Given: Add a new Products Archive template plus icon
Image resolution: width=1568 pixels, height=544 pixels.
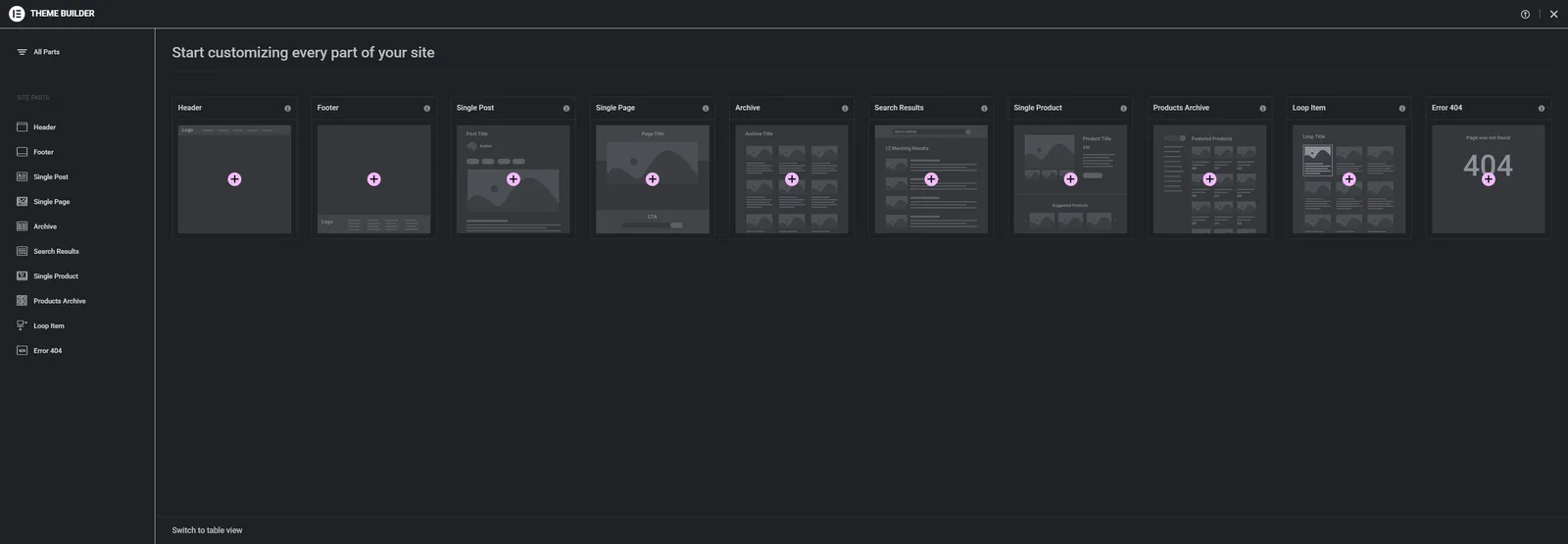Looking at the screenshot, I should 1209,179.
